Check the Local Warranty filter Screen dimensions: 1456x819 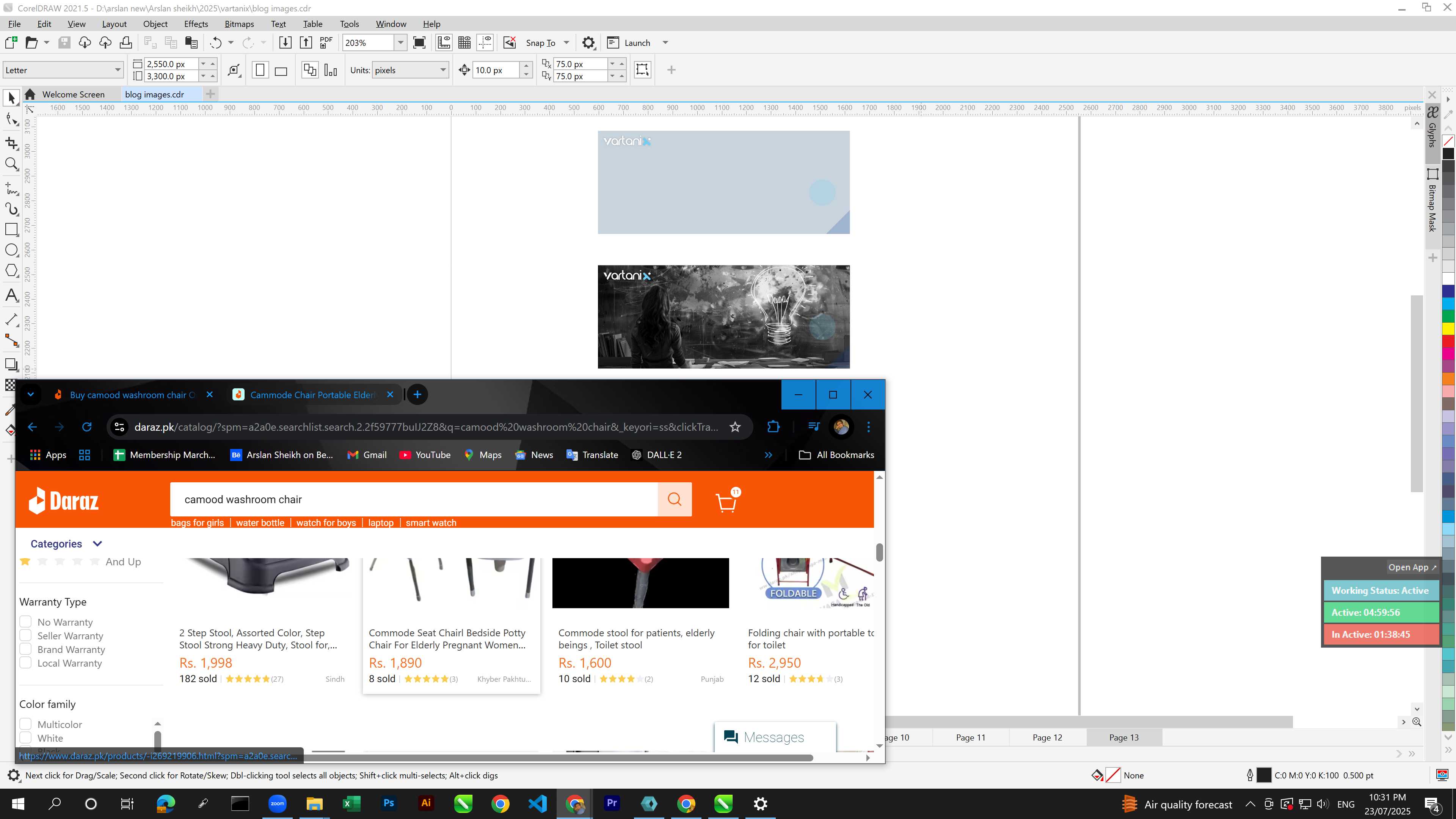pyautogui.click(x=25, y=662)
